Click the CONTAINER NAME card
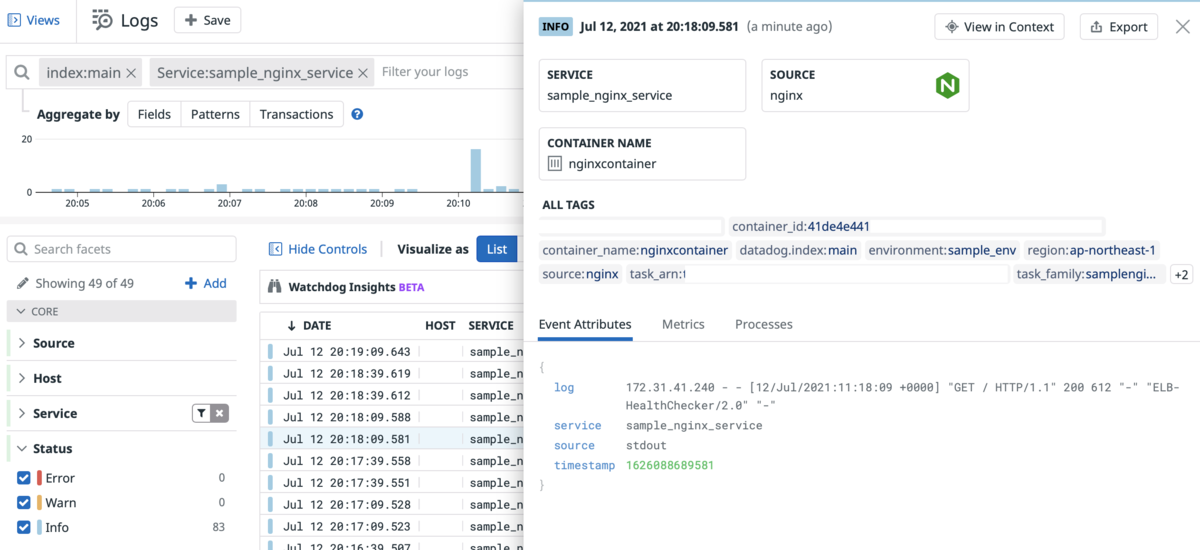The image size is (1200, 550). tap(642, 153)
